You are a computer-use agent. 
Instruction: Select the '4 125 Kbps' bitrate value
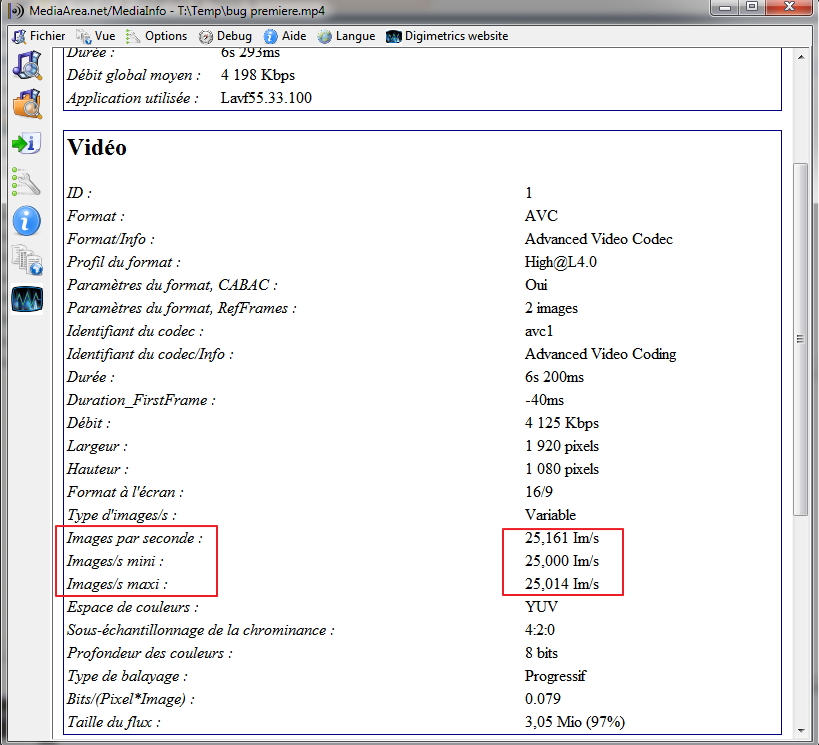point(561,423)
